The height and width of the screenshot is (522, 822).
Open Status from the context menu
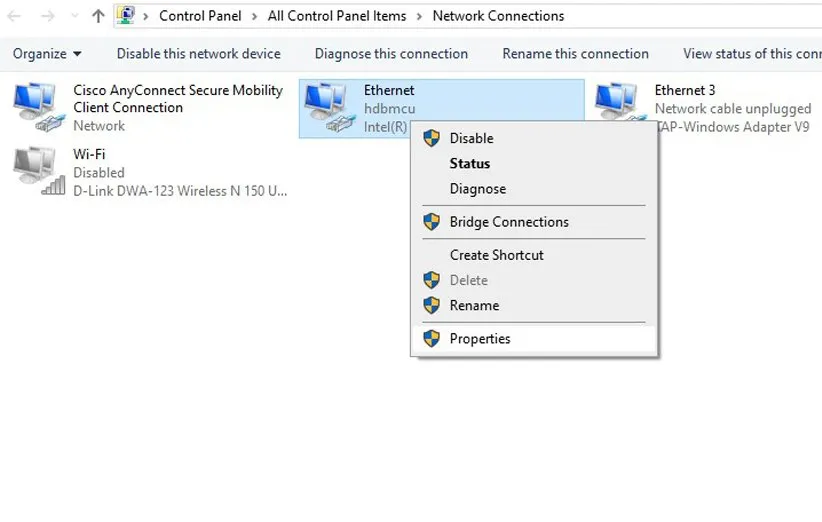(x=470, y=164)
